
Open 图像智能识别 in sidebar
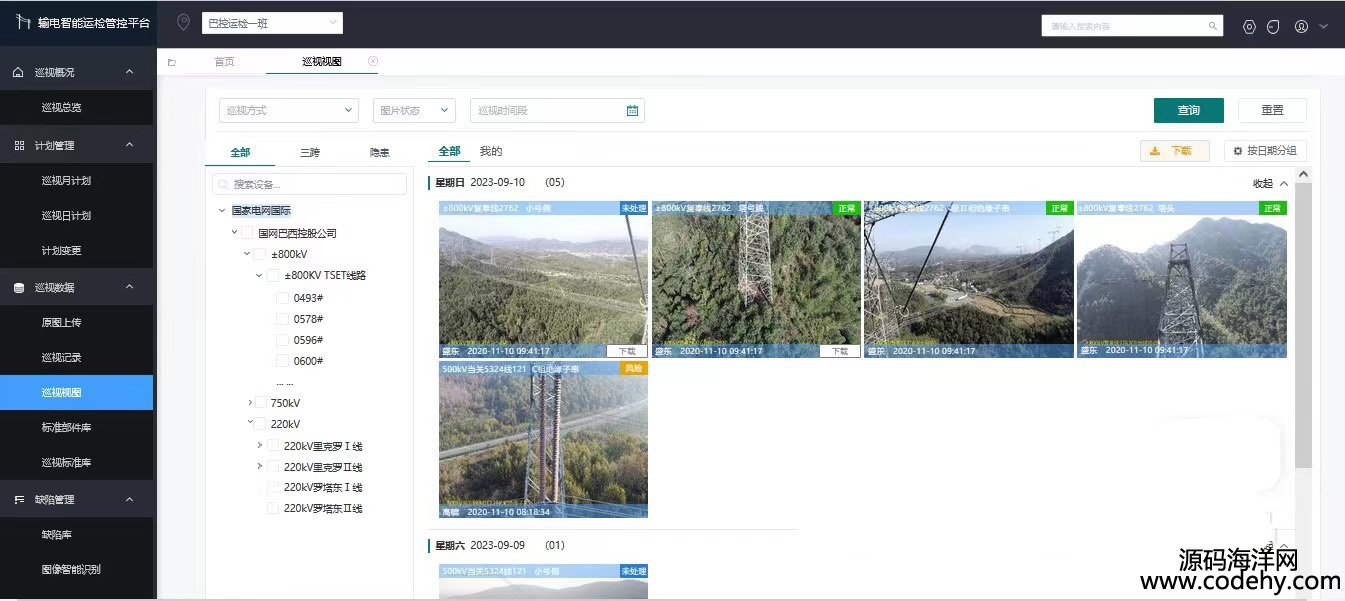[71, 570]
